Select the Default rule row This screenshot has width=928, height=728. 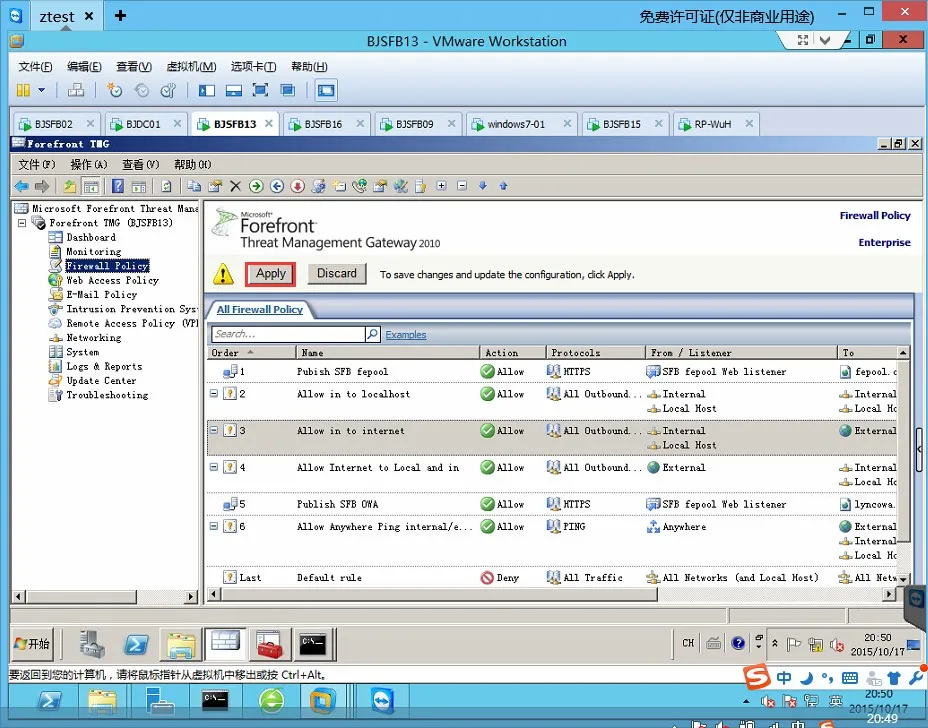tap(552, 578)
